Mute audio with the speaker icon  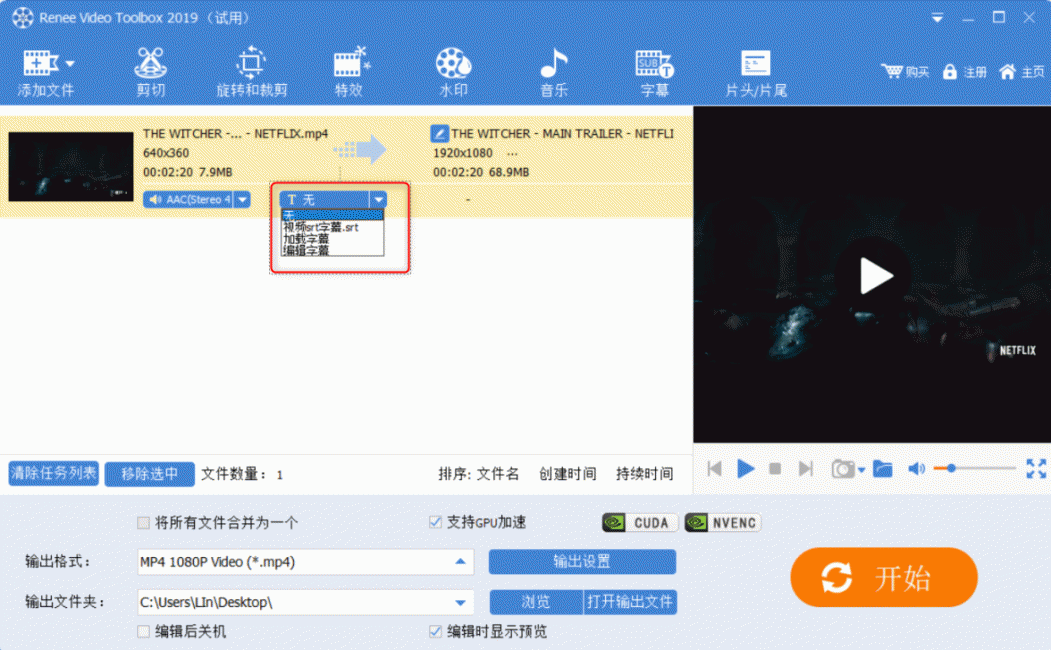pyautogui.click(x=916, y=468)
